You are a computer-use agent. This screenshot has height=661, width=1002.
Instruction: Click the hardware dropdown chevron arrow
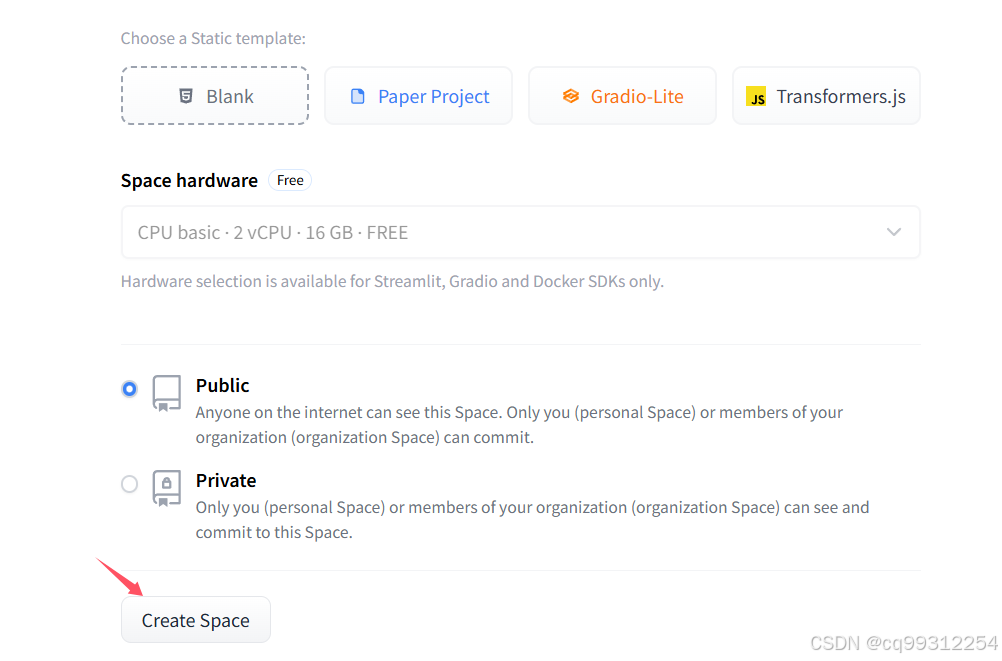(894, 232)
